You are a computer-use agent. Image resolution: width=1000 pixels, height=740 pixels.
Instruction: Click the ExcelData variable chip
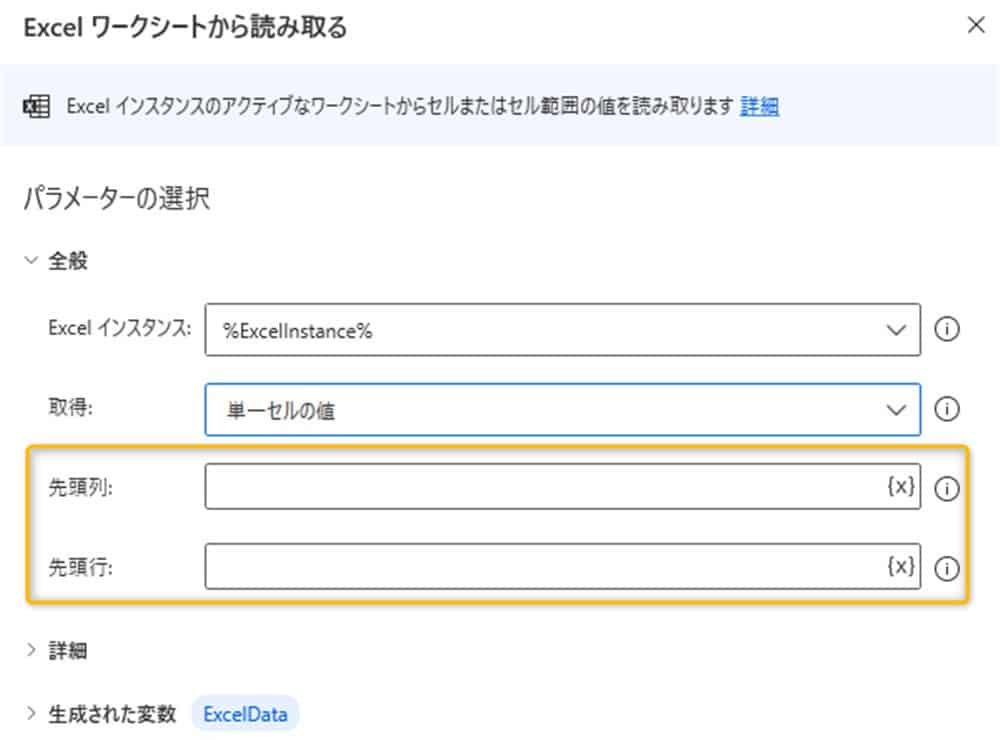[245, 714]
